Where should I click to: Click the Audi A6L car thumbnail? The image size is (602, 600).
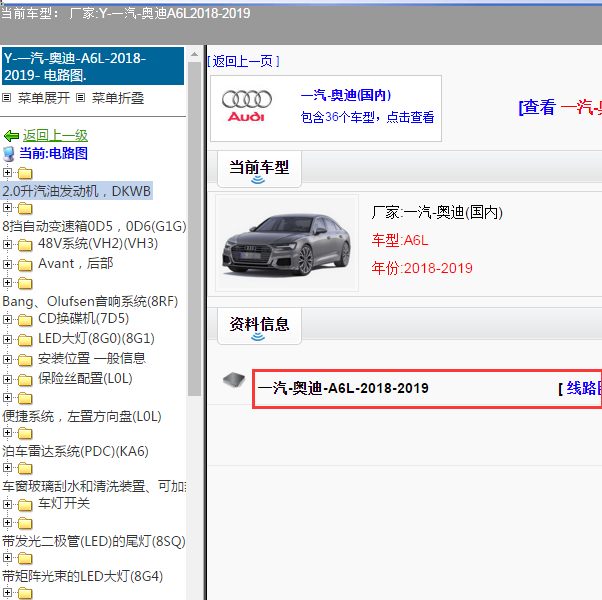click(x=287, y=243)
